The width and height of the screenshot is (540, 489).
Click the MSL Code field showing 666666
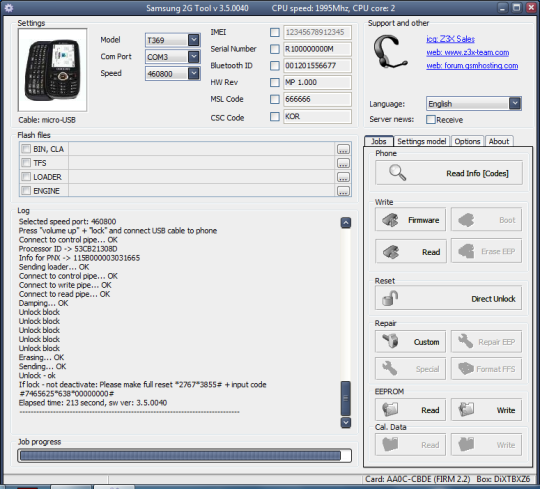[x=317, y=99]
